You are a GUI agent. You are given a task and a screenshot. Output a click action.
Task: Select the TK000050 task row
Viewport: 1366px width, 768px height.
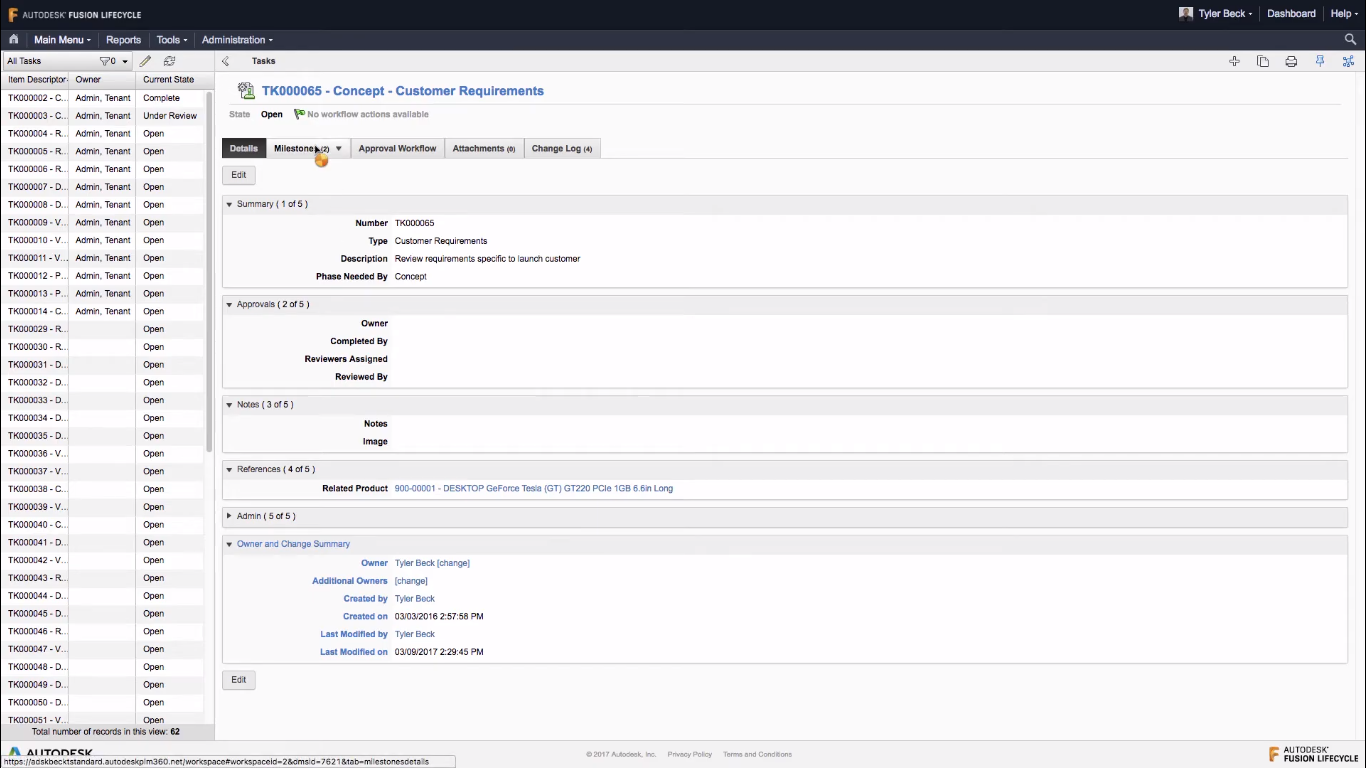(103, 703)
